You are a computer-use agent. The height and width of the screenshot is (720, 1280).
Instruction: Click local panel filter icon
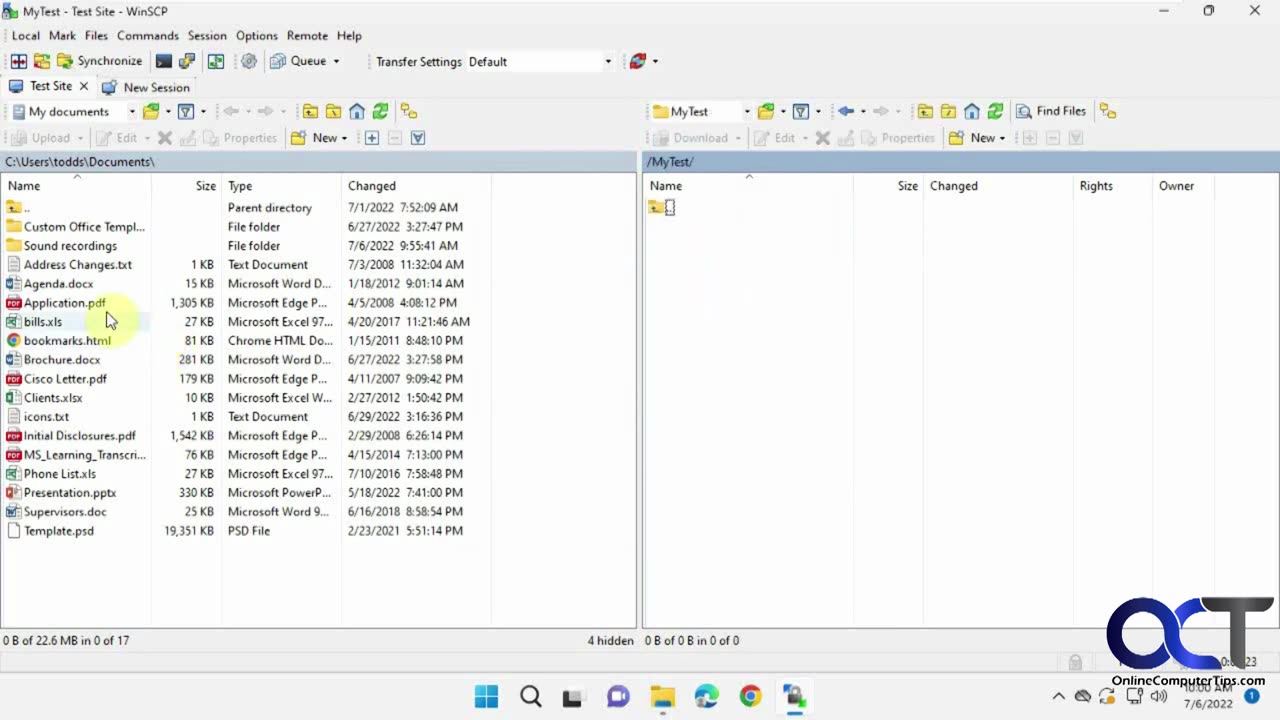tap(186, 111)
